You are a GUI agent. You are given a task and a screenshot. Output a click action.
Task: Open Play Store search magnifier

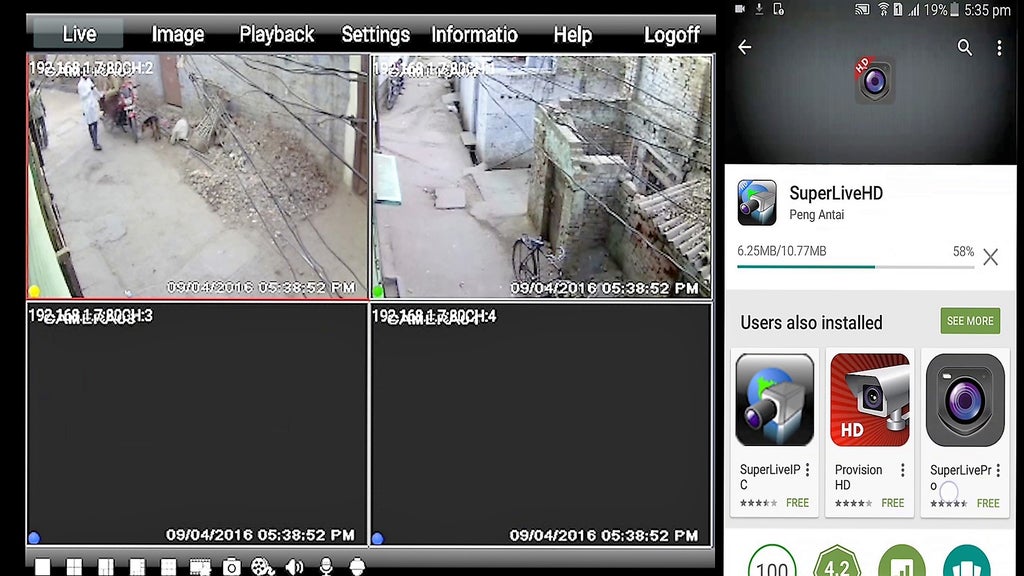coord(965,47)
